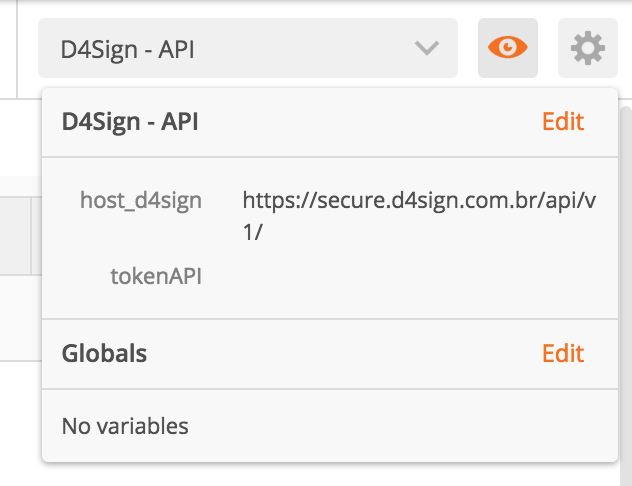Click the empty area below tokenAPI row
The width and height of the screenshot is (632, 486).
(330, 304)
